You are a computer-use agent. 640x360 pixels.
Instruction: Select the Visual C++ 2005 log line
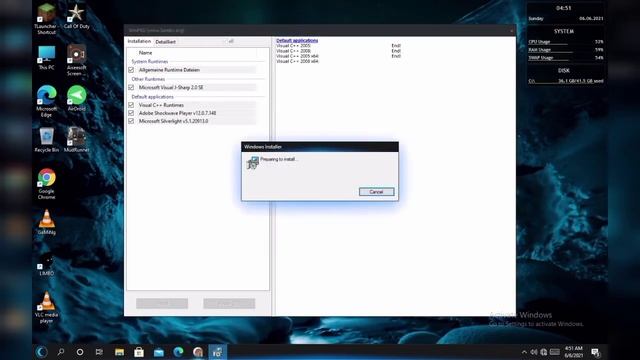tap(293, 46)
